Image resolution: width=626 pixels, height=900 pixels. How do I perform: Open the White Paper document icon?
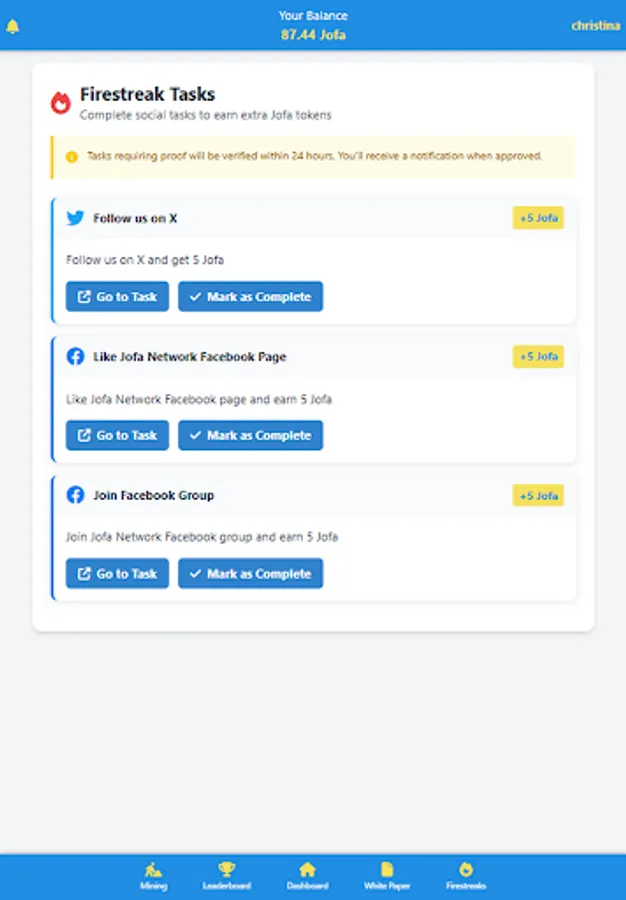(386, 875)
